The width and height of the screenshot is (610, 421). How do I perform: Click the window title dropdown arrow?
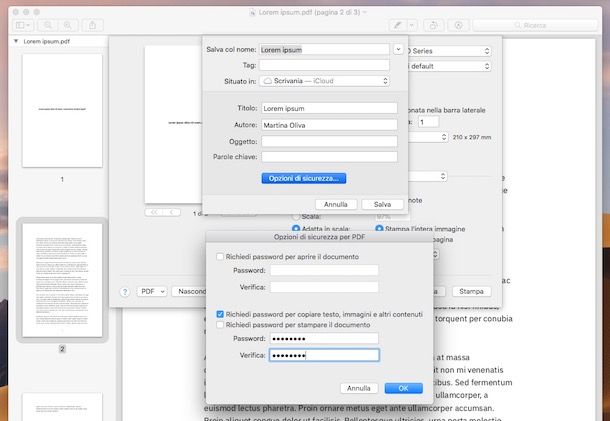click(365, 12)
